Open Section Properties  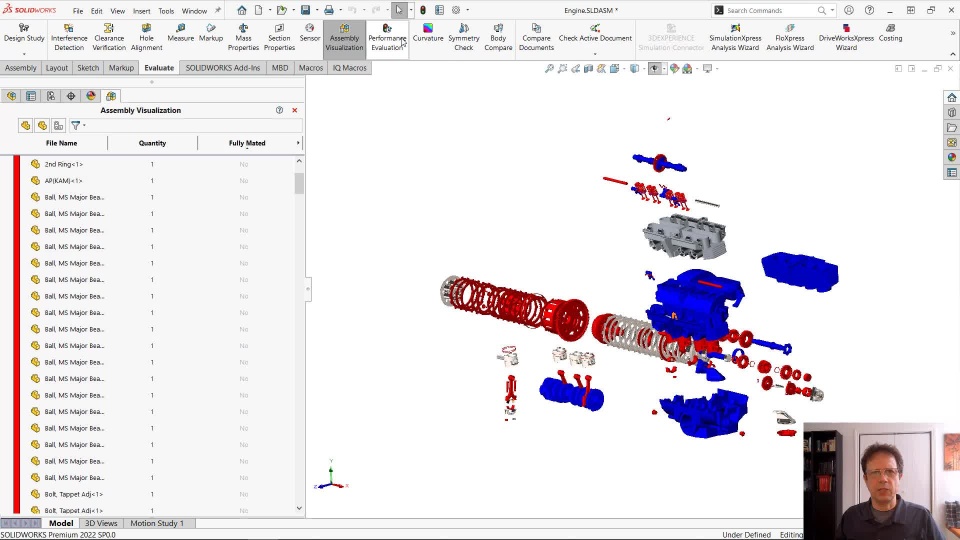click(x=279, y=37)
